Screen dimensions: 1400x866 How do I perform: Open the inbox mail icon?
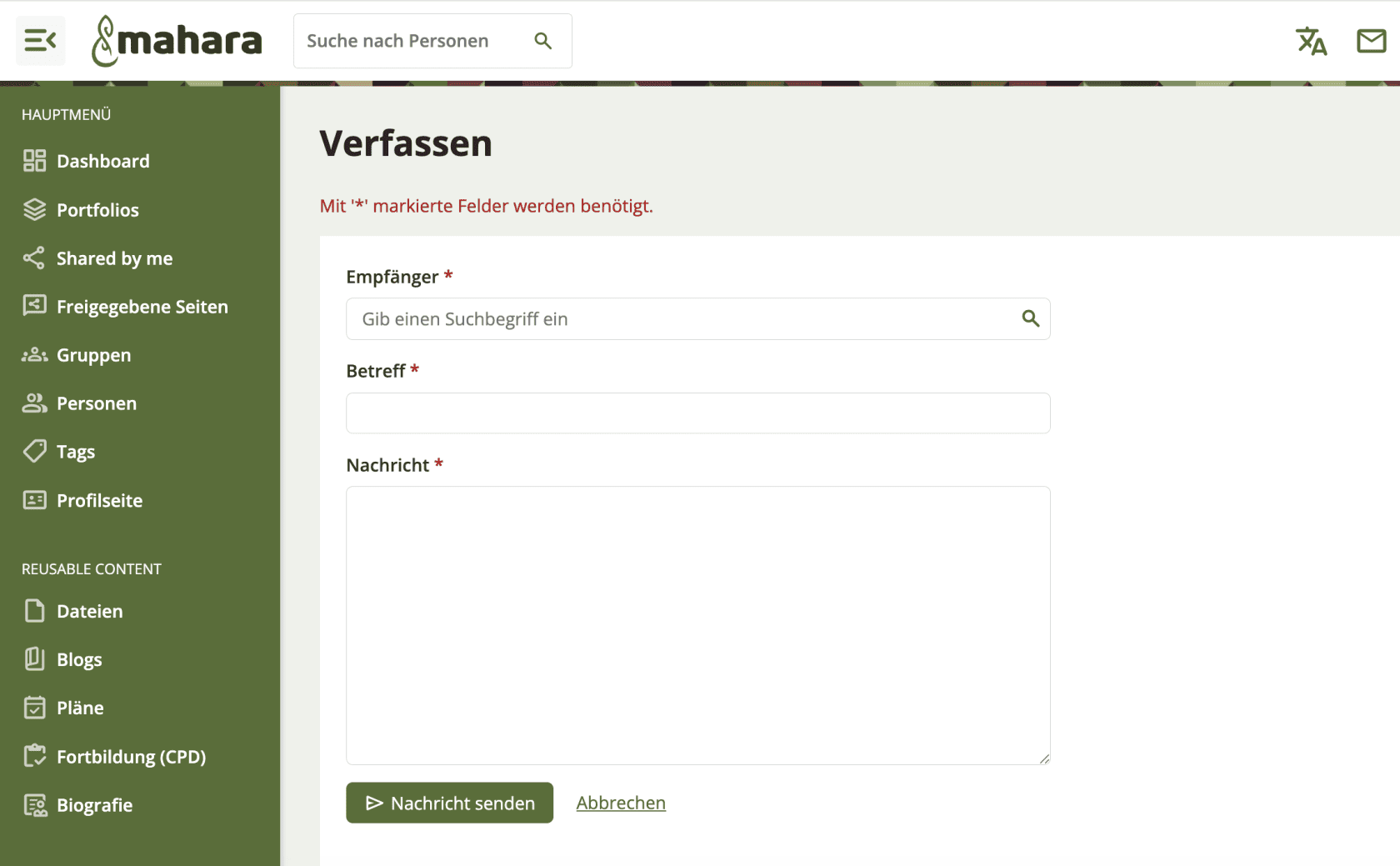(1371, 41)
